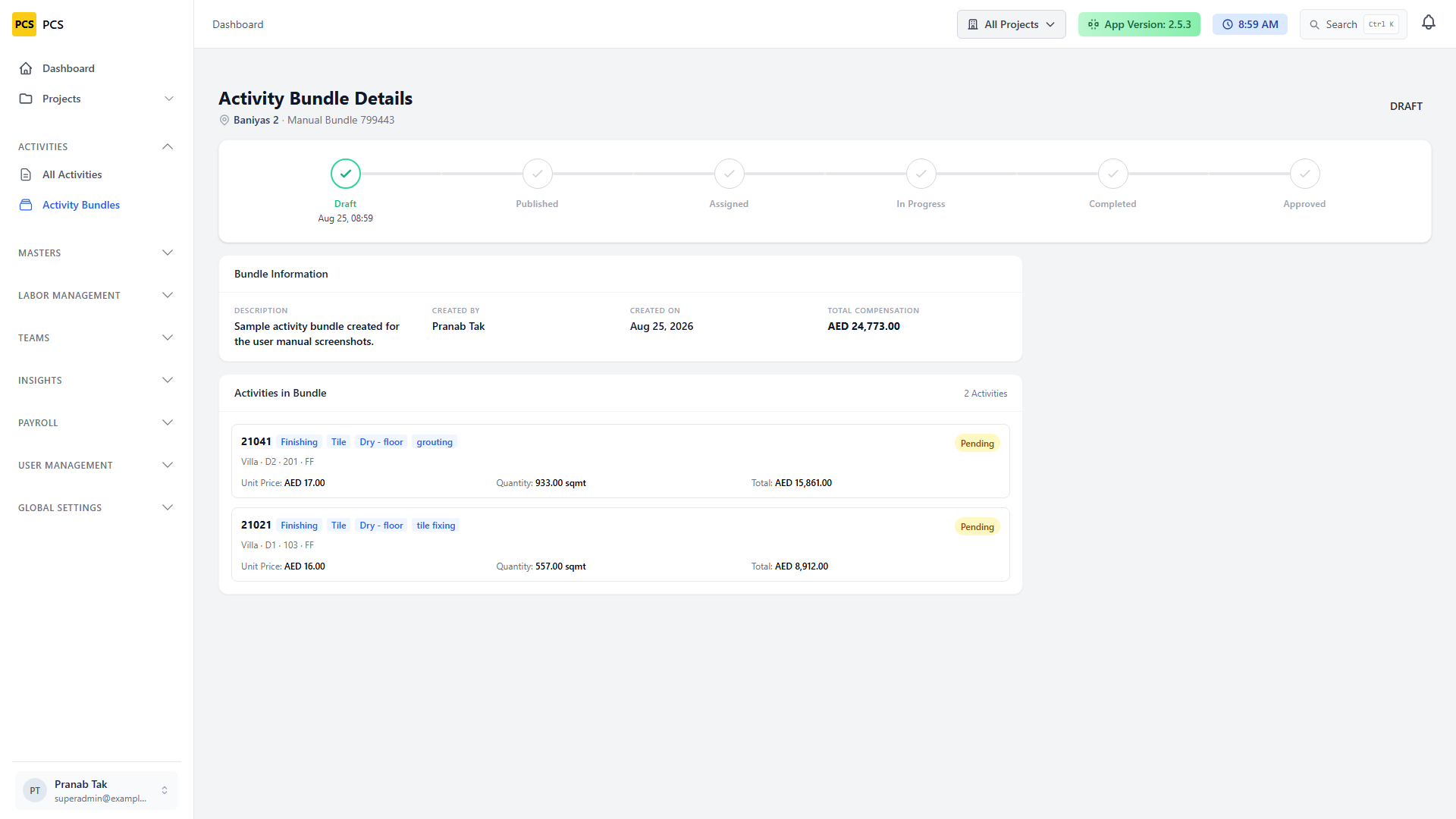Click the Dashboard breadcrumb
Image resolution: width=1456 pixels, height=819 pixels.
(237, 24)
